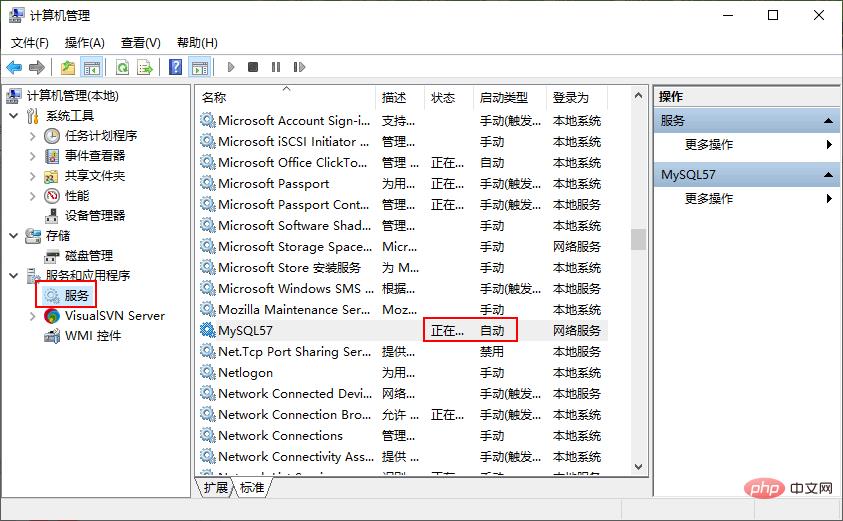Select the Mozilla Maintenance Ser... service
Viewport: 843px width, 521px height.
pos(403,310)
